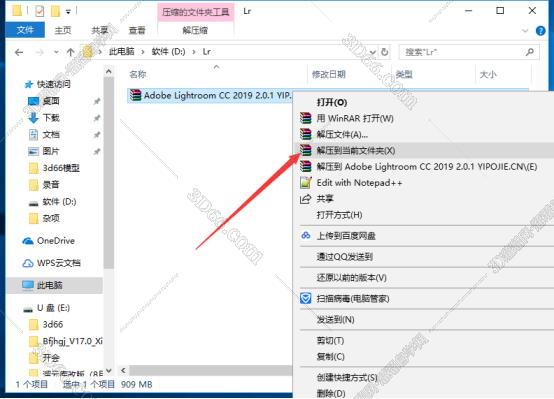
Task: Collapse the ribbon with the chevron
Action: pos(525,31)
